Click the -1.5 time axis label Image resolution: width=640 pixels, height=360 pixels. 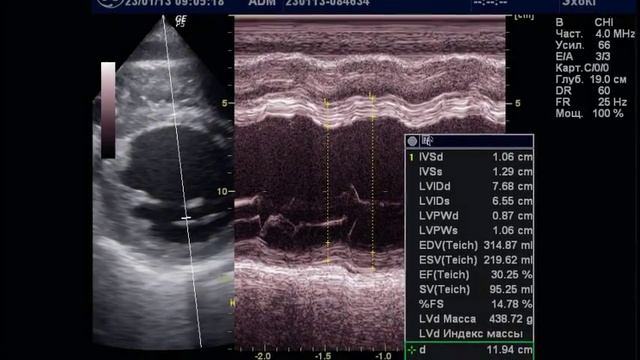(x=323, y=356)
